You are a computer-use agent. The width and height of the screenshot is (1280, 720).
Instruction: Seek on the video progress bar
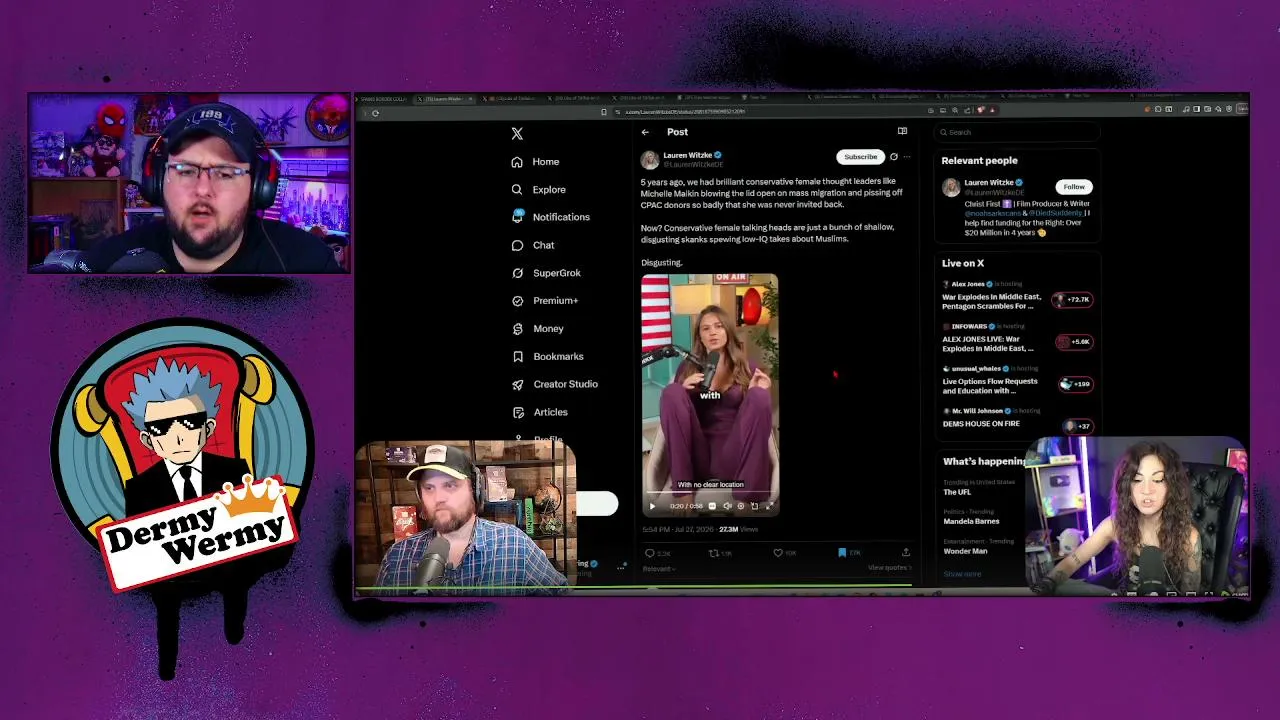point(710,494)
